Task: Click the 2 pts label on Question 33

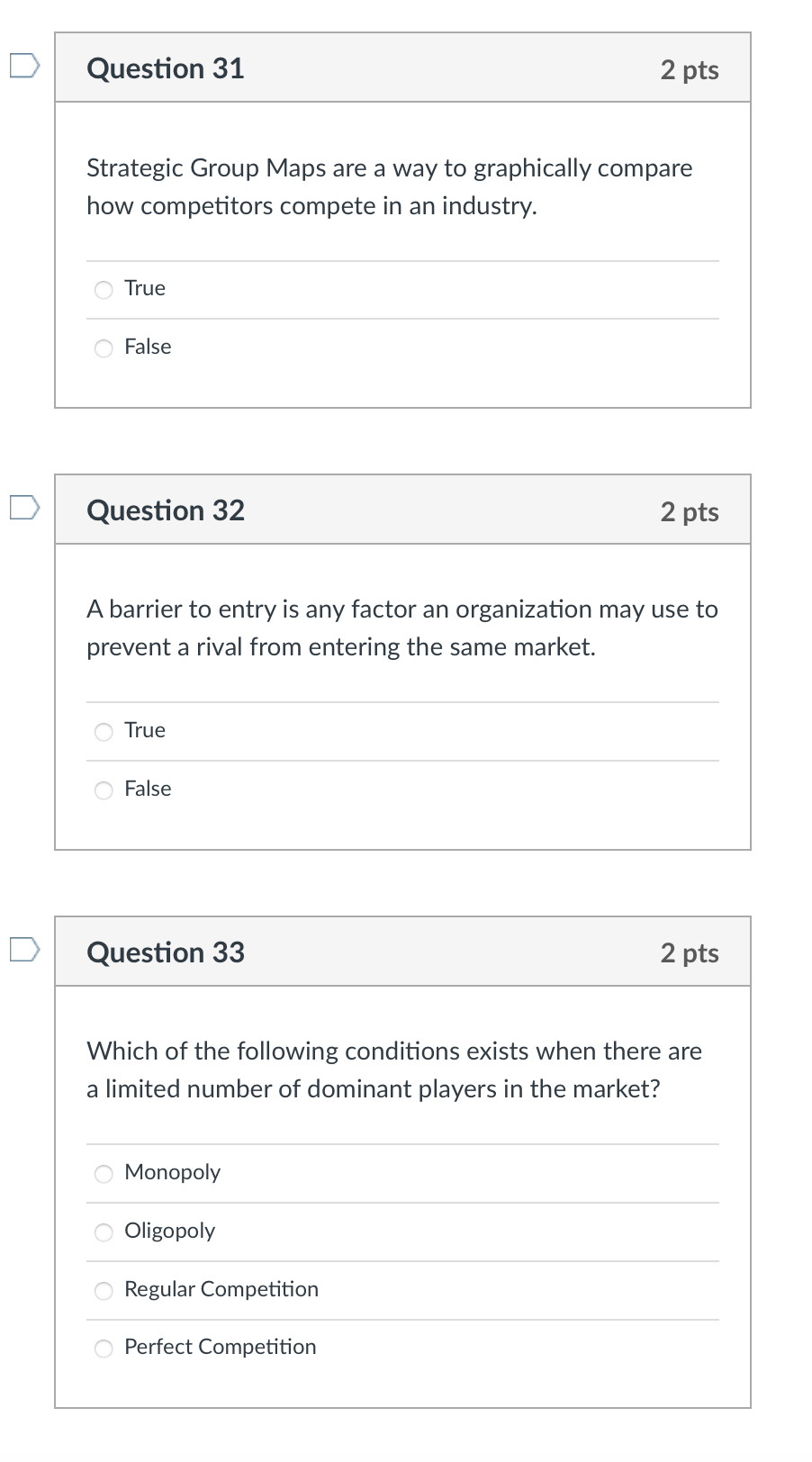Action: (x=690, y=954)
